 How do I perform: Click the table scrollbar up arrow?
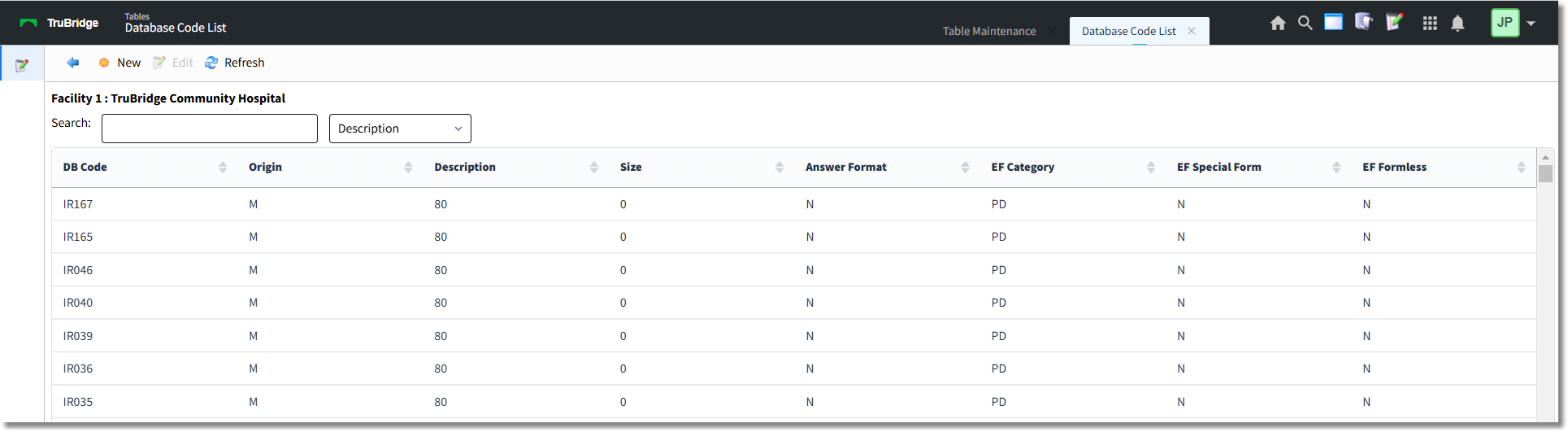[x=1545, y=157]
